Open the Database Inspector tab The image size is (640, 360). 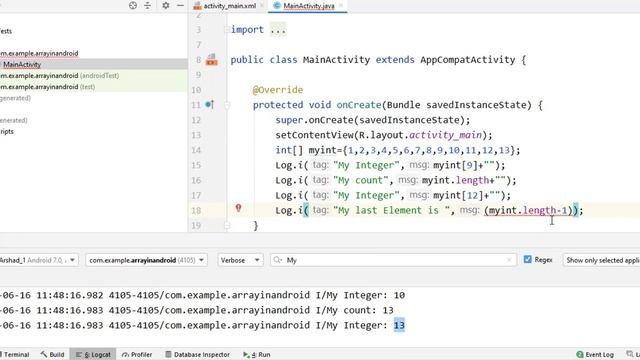tap(198, 354)
